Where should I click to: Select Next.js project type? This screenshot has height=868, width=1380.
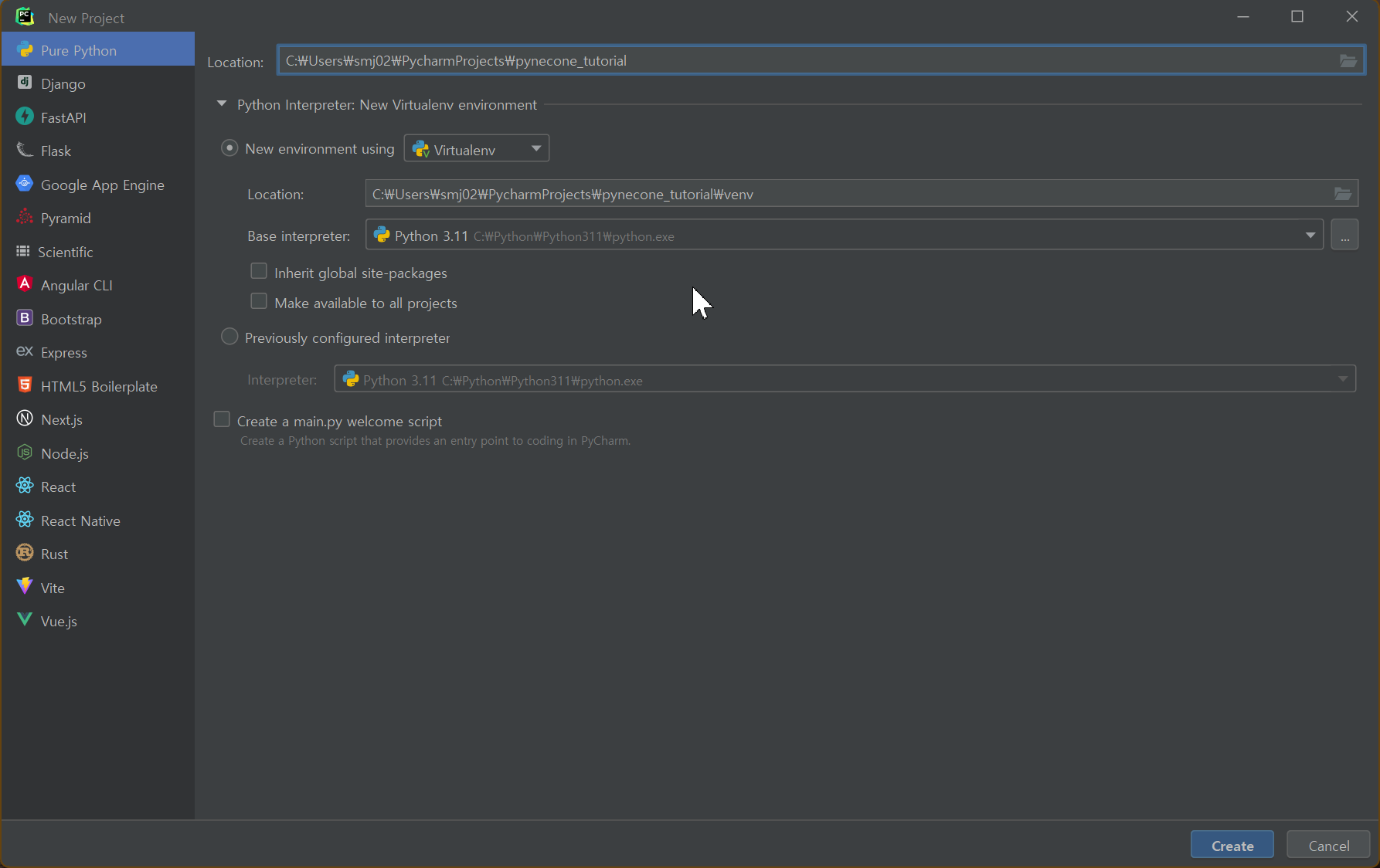tap(98, 419)
